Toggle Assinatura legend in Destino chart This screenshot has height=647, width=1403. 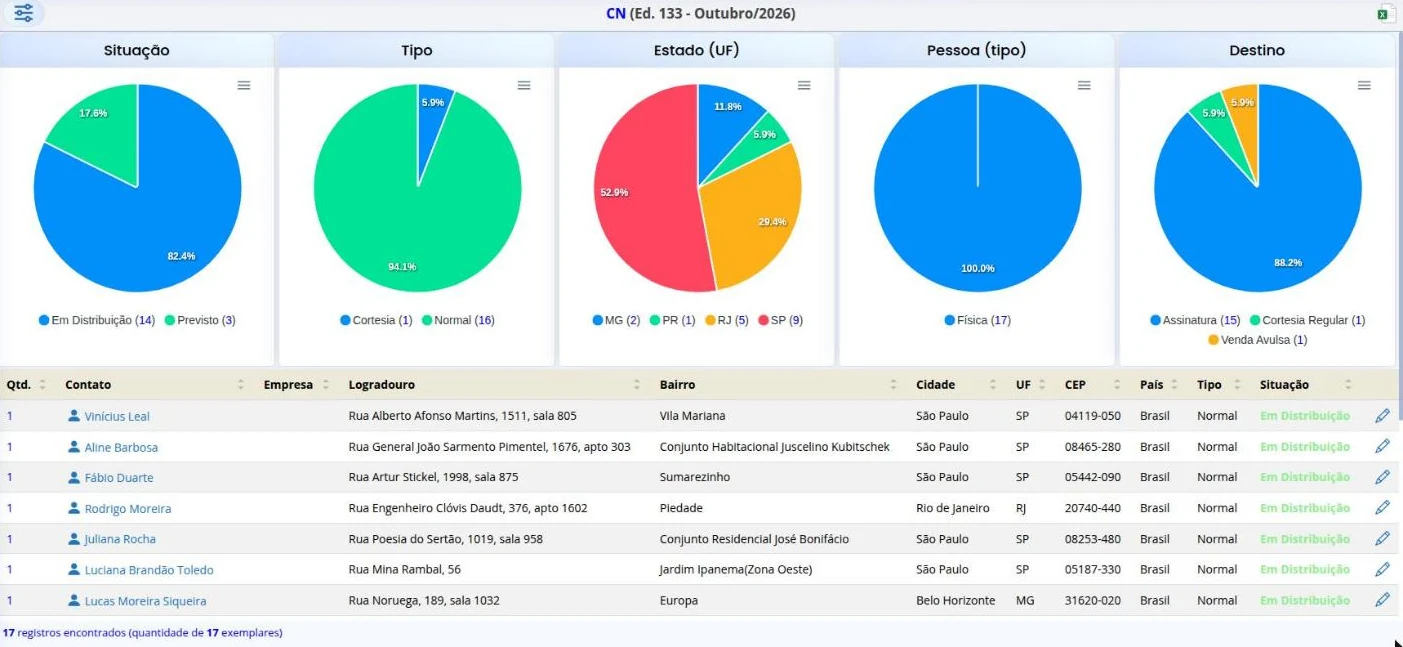click(x=1194, y=320)
